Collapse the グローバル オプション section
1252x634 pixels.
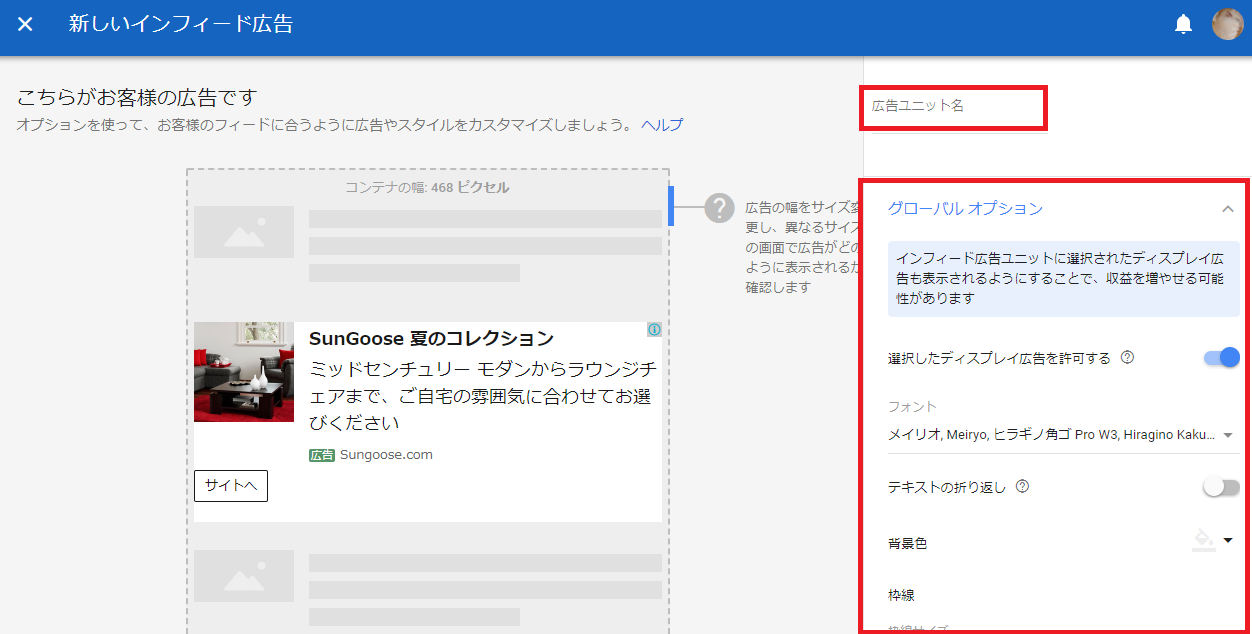[1229, 210]
